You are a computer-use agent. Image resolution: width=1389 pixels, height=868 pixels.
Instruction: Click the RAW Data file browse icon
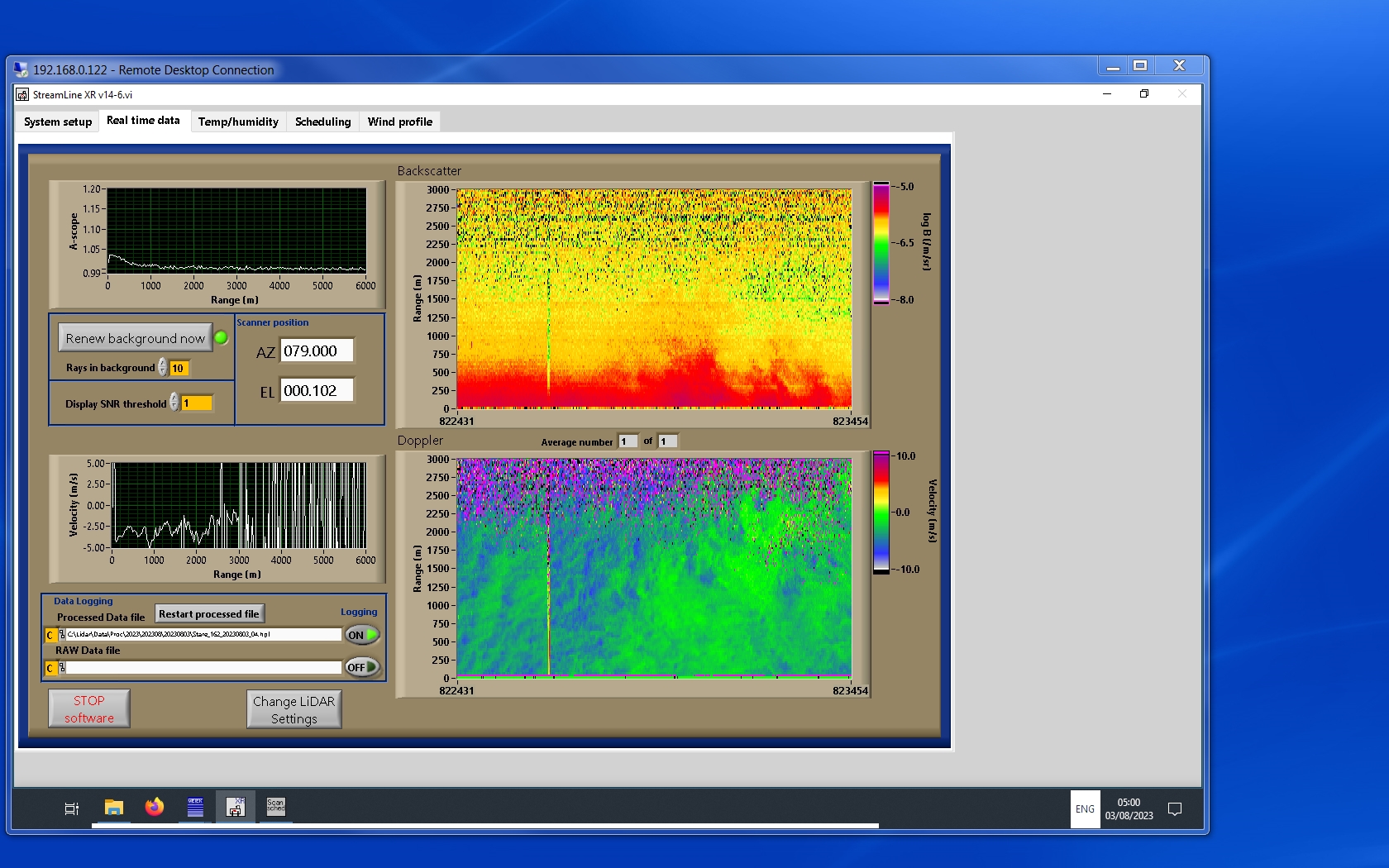tap(62, 668)
